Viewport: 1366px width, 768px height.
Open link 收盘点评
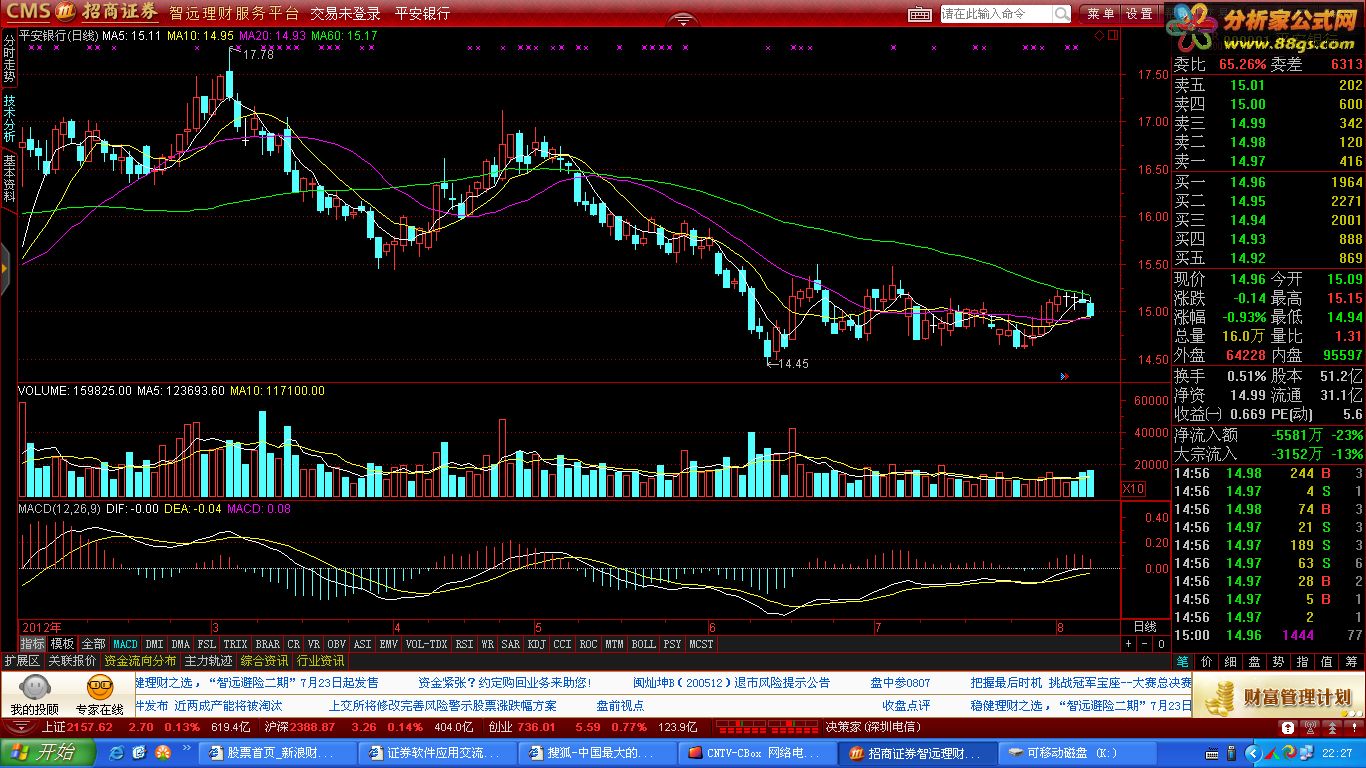907,705
